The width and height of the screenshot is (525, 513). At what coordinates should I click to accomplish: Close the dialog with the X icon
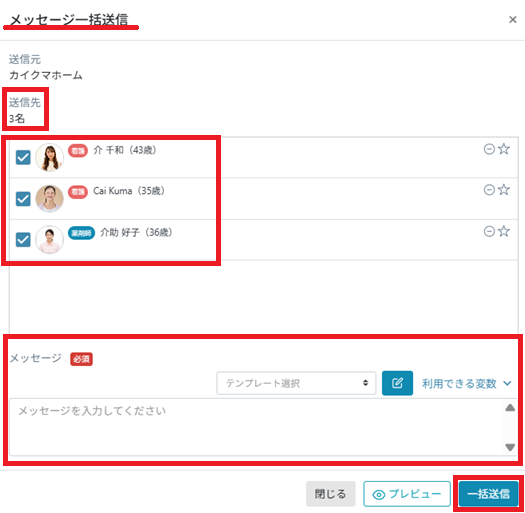click(x=513, y=20)
